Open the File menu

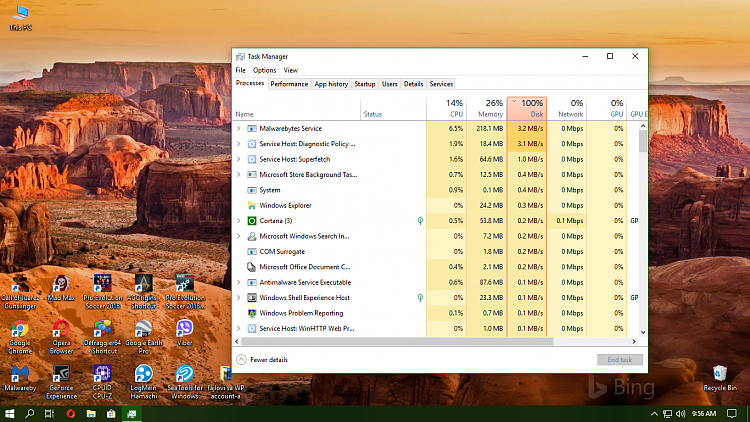click(241, 70)
